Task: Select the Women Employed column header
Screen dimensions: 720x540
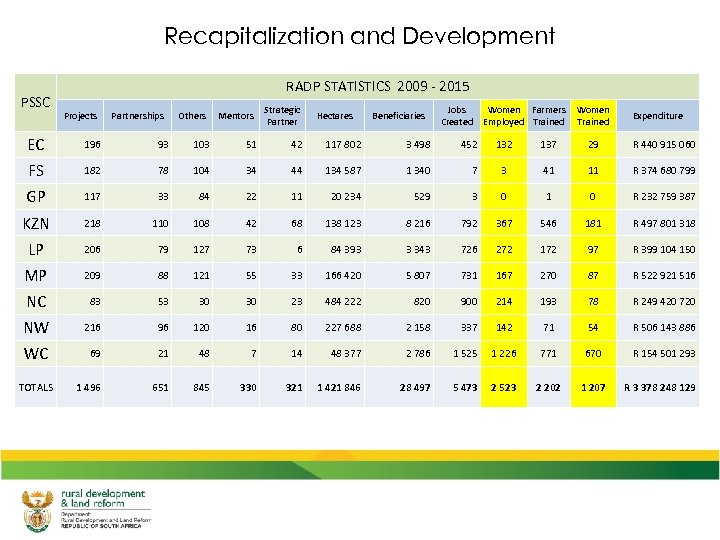Action: (504, 116)
